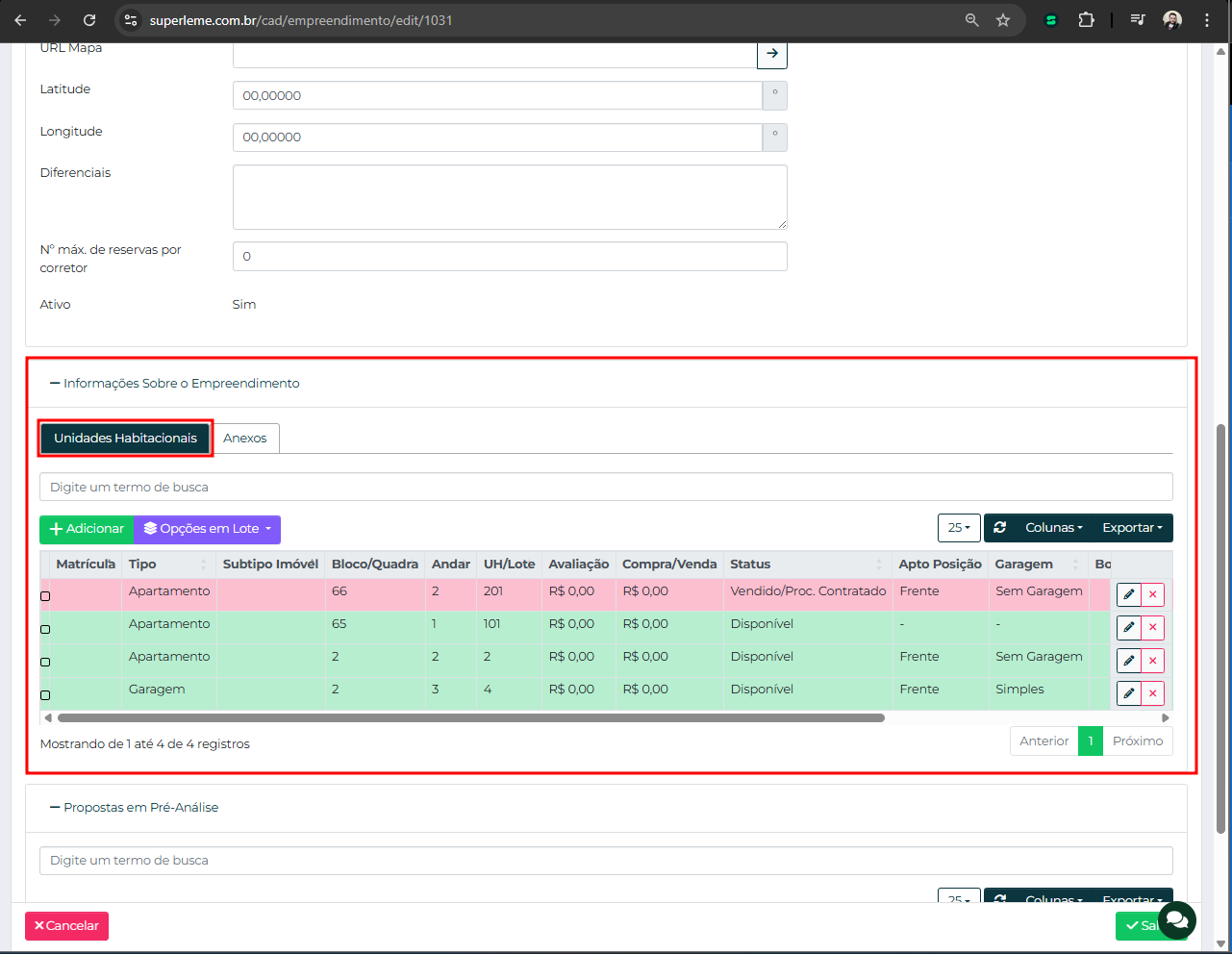Check the box for the Vendido row
The width and height of the screenshot is (1232, 954).
pyautogui.click(x=45, y=596)
